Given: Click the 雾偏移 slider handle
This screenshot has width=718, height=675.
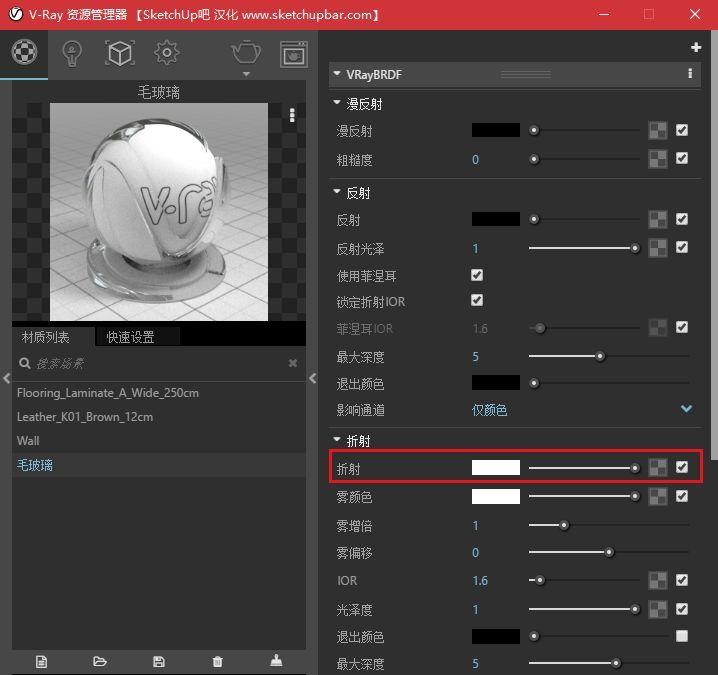Looking at the screenshot, I should (609, 552).
